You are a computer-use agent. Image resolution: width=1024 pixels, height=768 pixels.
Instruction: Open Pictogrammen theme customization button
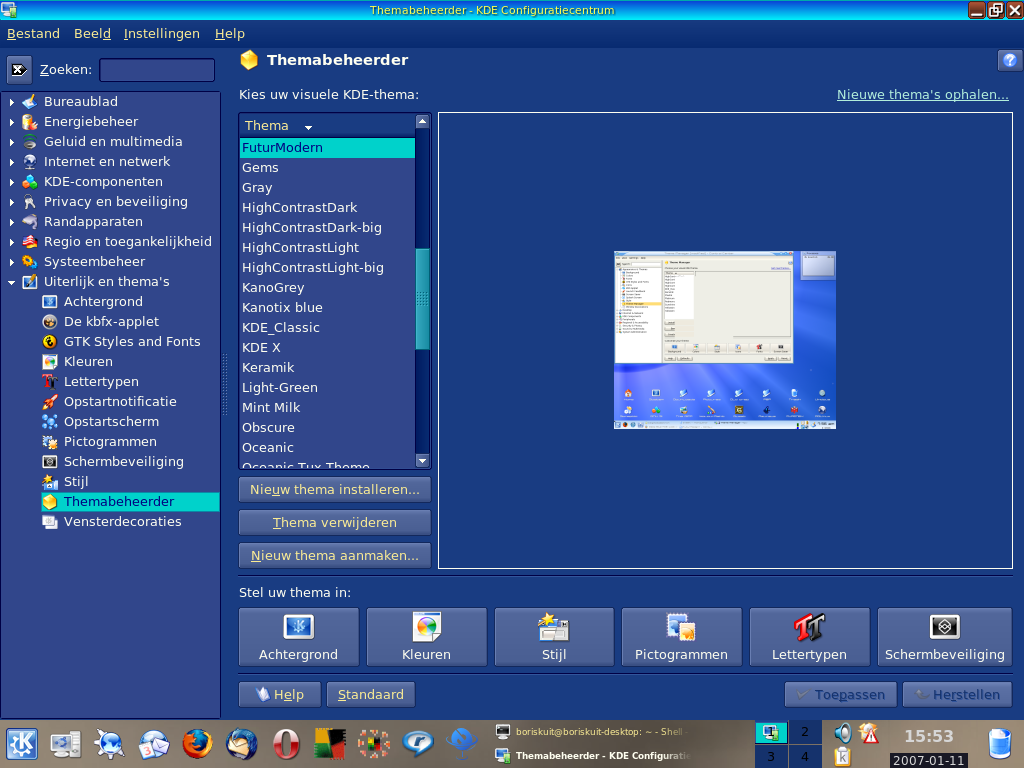point(681,637)
